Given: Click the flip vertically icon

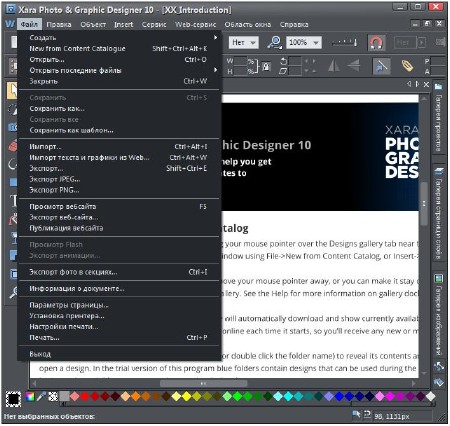Looking at the screenshot, I should coord(353,65).
